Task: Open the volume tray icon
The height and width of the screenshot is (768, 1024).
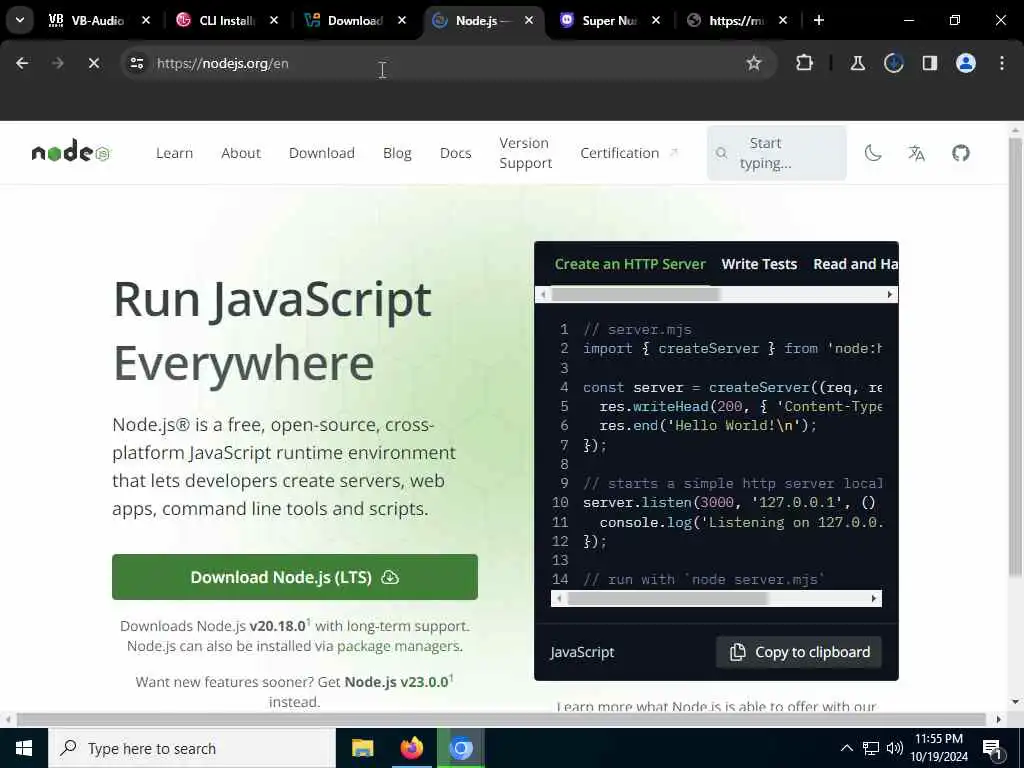Action: point(895,748)
